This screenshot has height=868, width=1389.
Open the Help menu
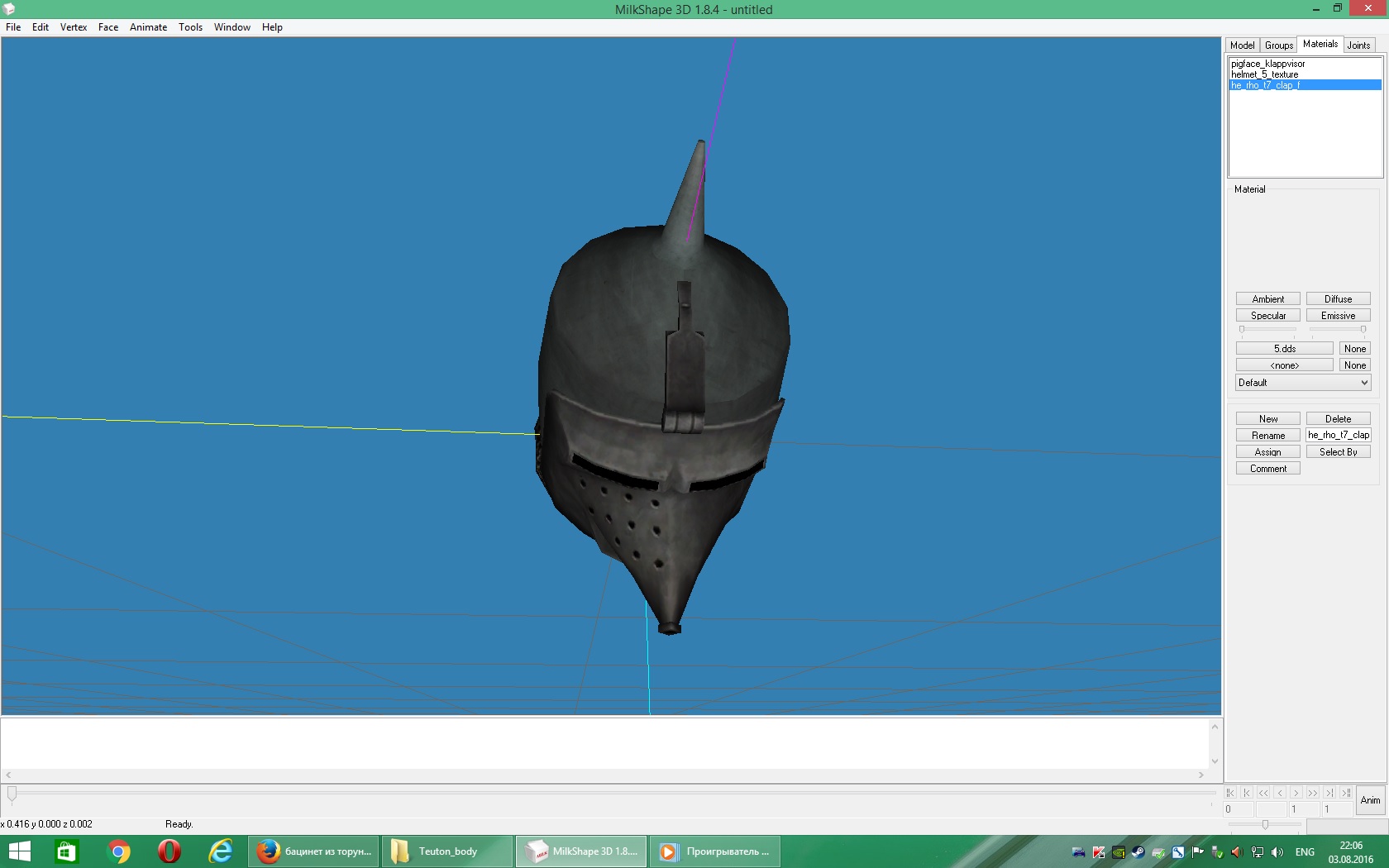click(x=272, y=27)
